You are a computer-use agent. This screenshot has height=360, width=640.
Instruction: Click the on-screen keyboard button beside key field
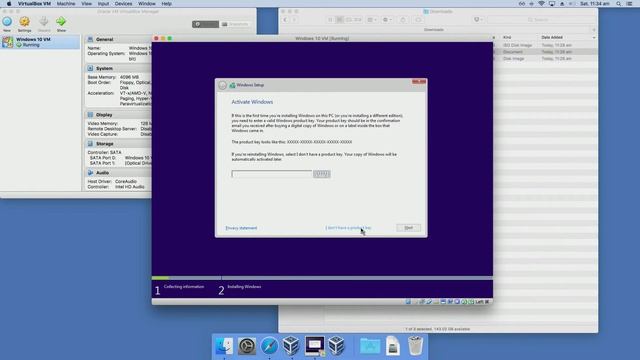tap(322, 174)
